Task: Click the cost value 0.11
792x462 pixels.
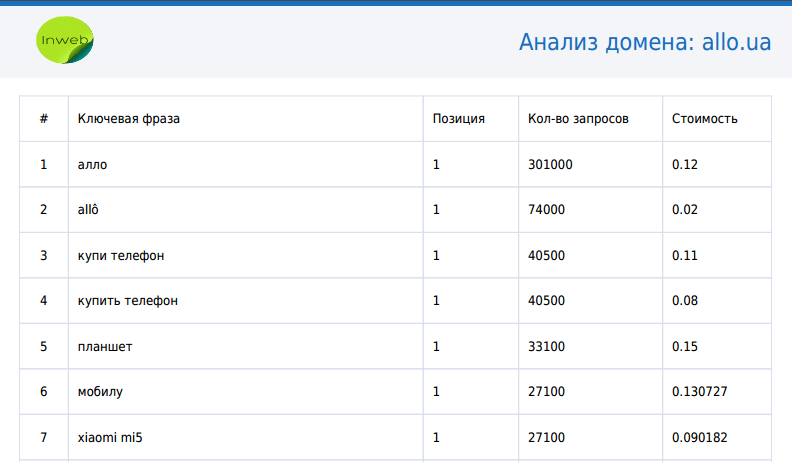Action: [685, 255]
